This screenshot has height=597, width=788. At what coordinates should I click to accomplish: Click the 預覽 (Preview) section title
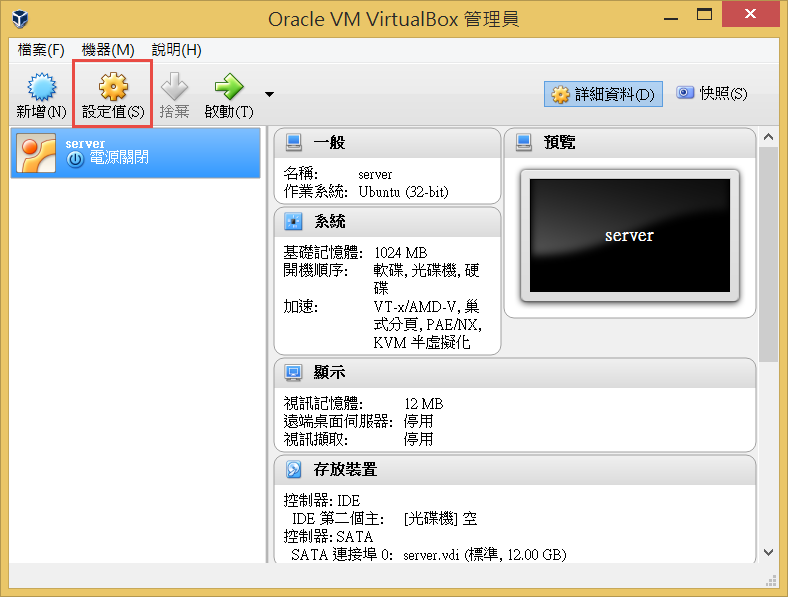point(559,142)
